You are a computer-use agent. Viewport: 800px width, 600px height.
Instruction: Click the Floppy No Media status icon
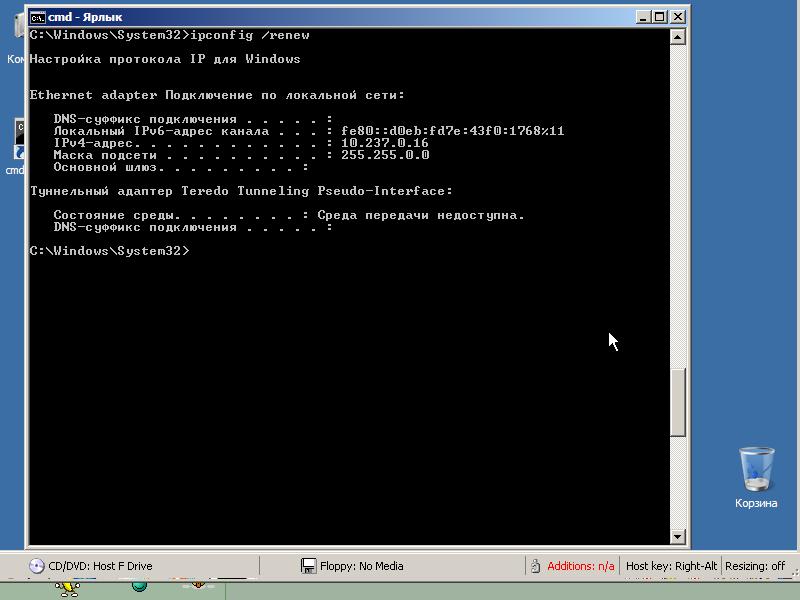point(308,566)
